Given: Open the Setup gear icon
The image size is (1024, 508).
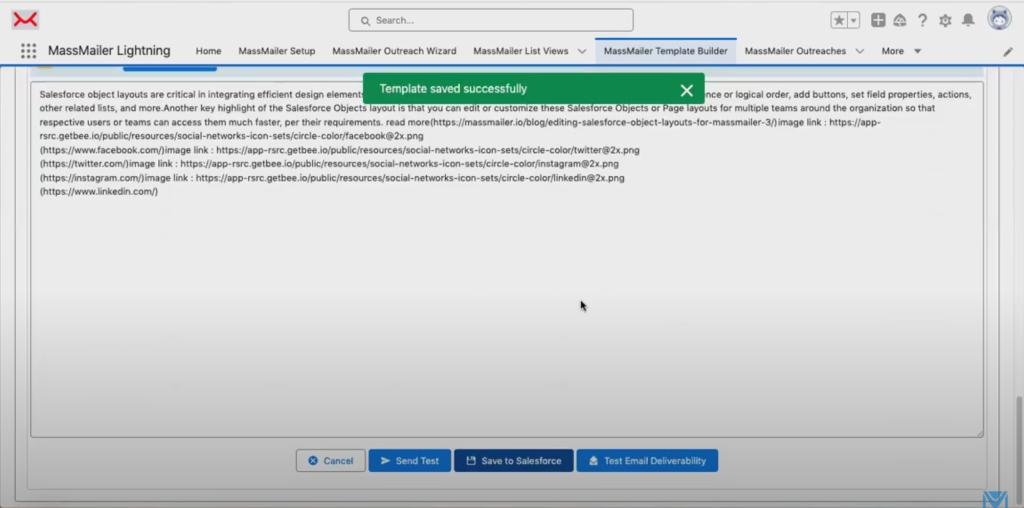Looking at the screenshot, I should tap(945, 20).
